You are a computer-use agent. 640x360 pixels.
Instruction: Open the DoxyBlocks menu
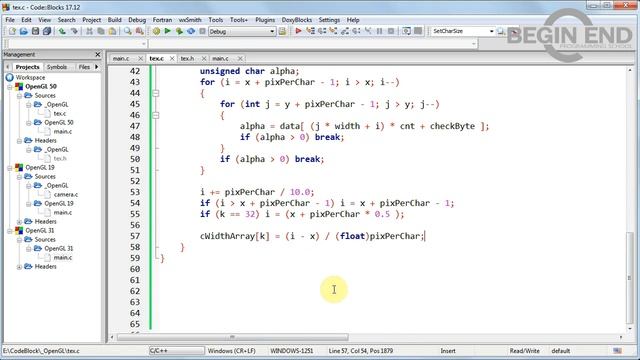pos(297,20)
